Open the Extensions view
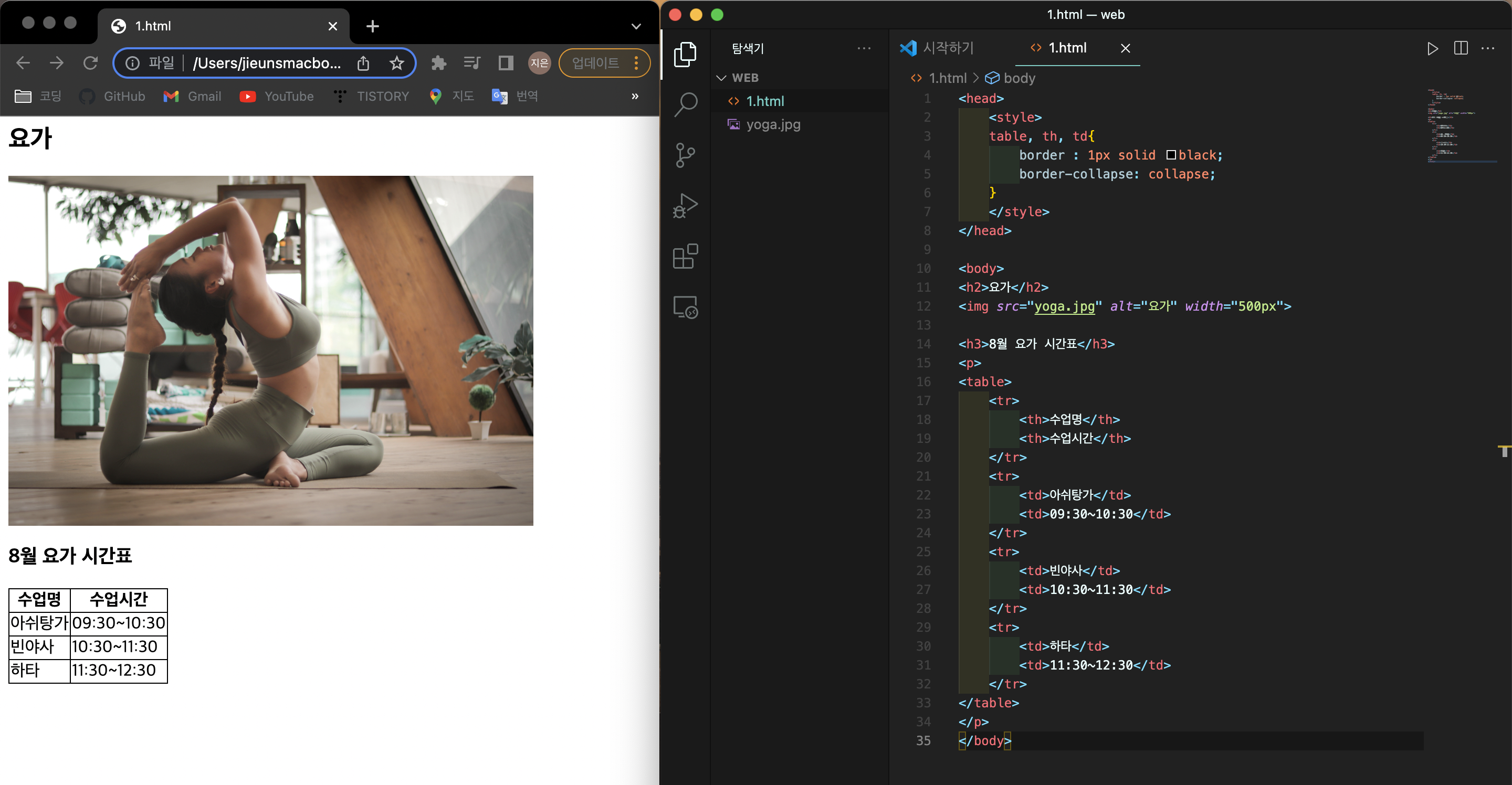The width and height of the screenshot is (1512, 785). [685, 257]
